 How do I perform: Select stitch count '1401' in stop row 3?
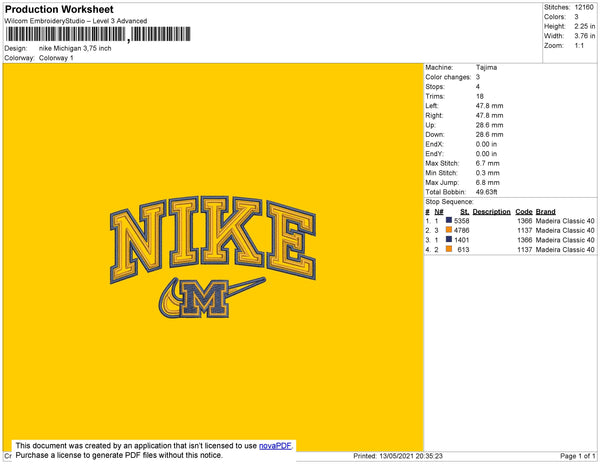pyautogui.click(x=461, y=240)
